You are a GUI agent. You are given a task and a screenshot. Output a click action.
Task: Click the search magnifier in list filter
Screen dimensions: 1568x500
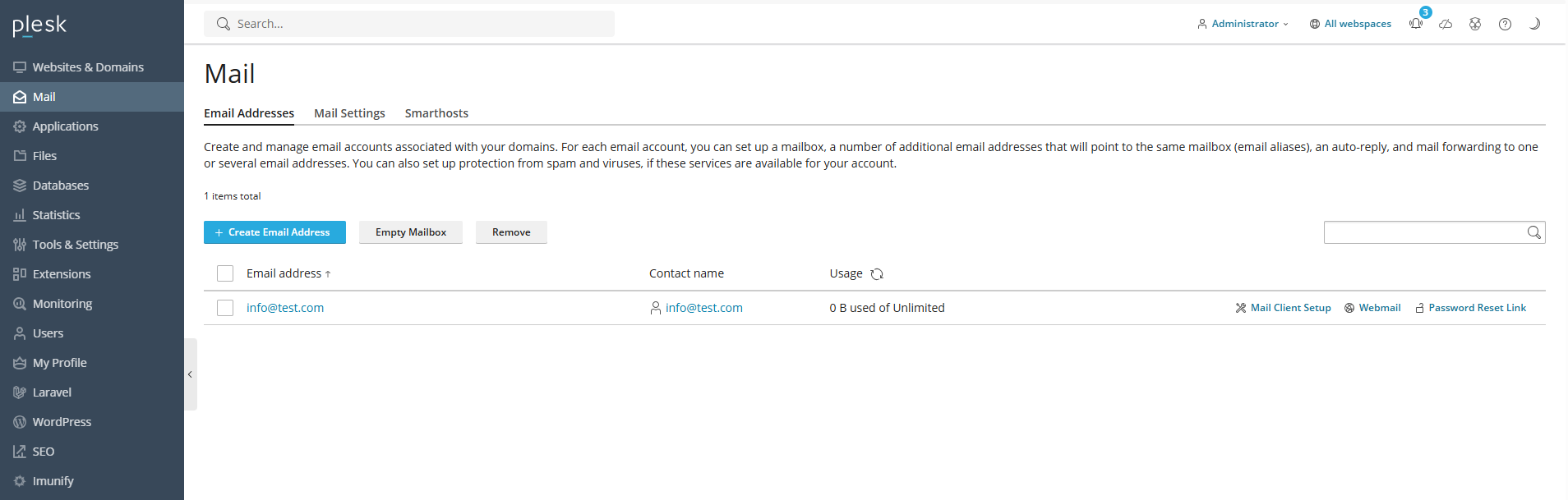(x=1533, y=232)
